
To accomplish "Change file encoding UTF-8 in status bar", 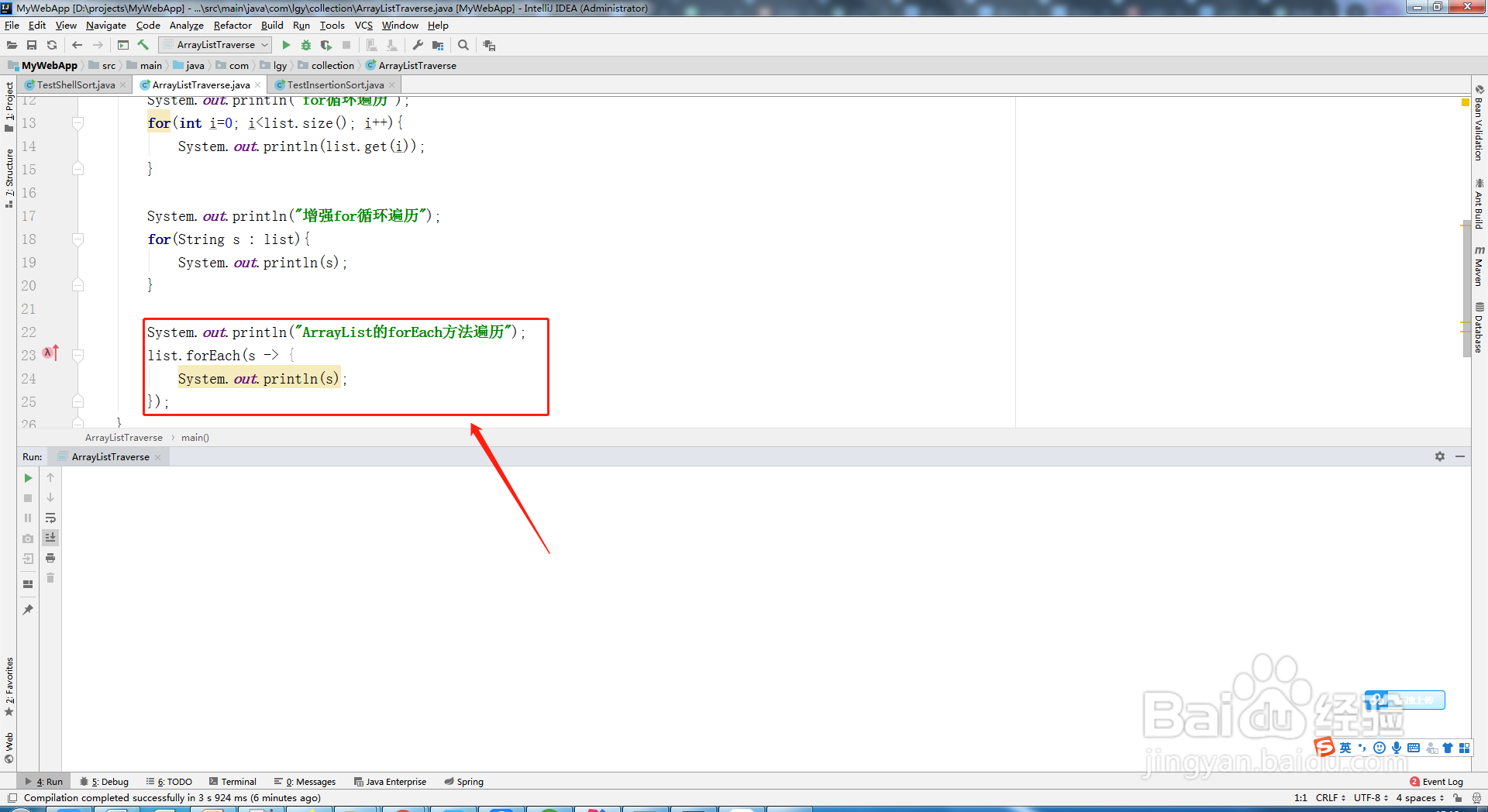I will pos(1370,797).
